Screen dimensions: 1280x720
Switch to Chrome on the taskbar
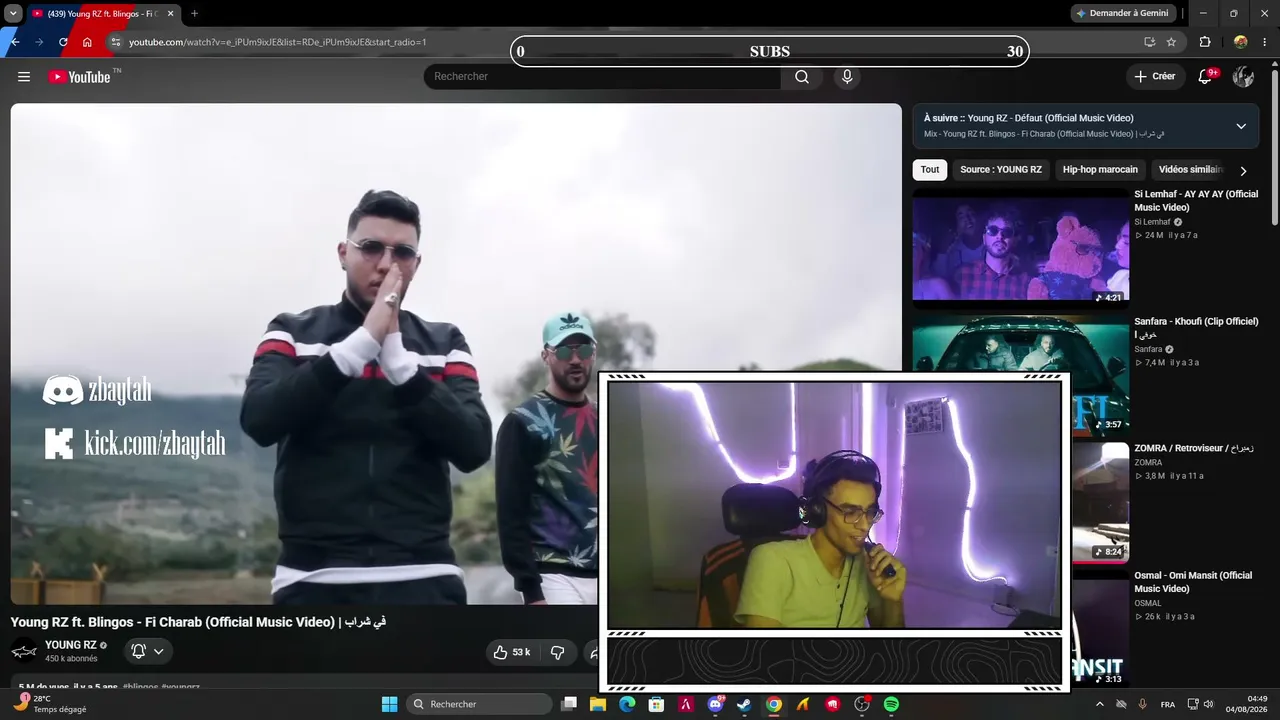click(x=773, y=705)
